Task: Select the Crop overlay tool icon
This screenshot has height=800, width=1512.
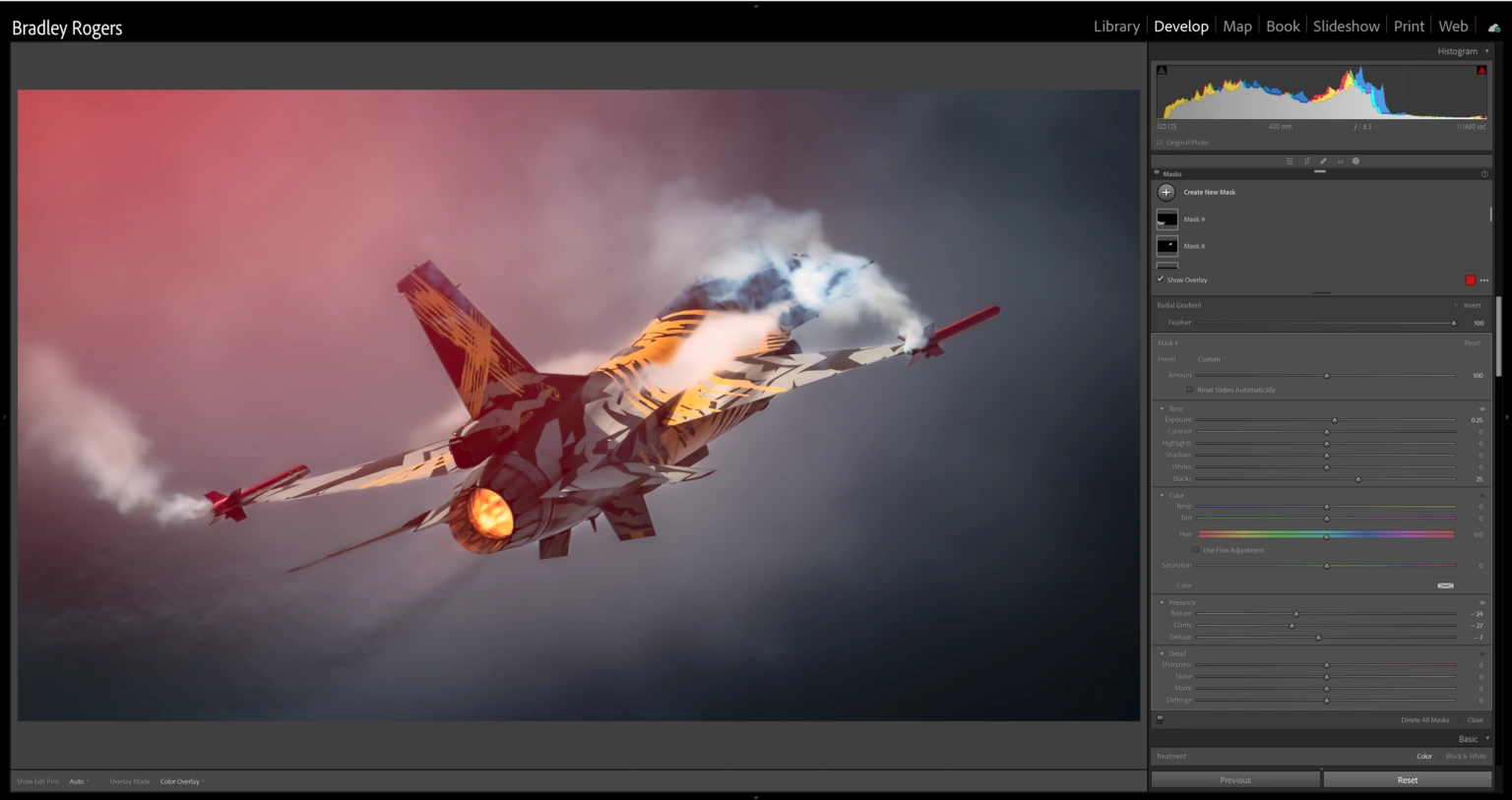Action: point(1307,161)
